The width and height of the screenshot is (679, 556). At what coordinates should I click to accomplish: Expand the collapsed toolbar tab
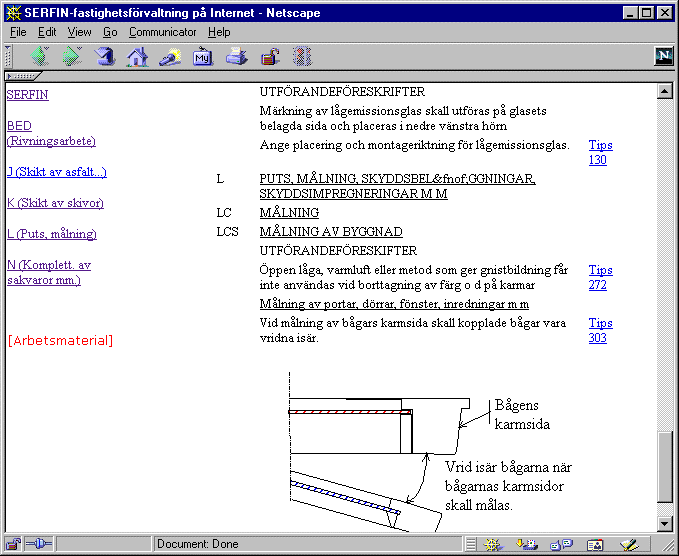click(23, 76)
